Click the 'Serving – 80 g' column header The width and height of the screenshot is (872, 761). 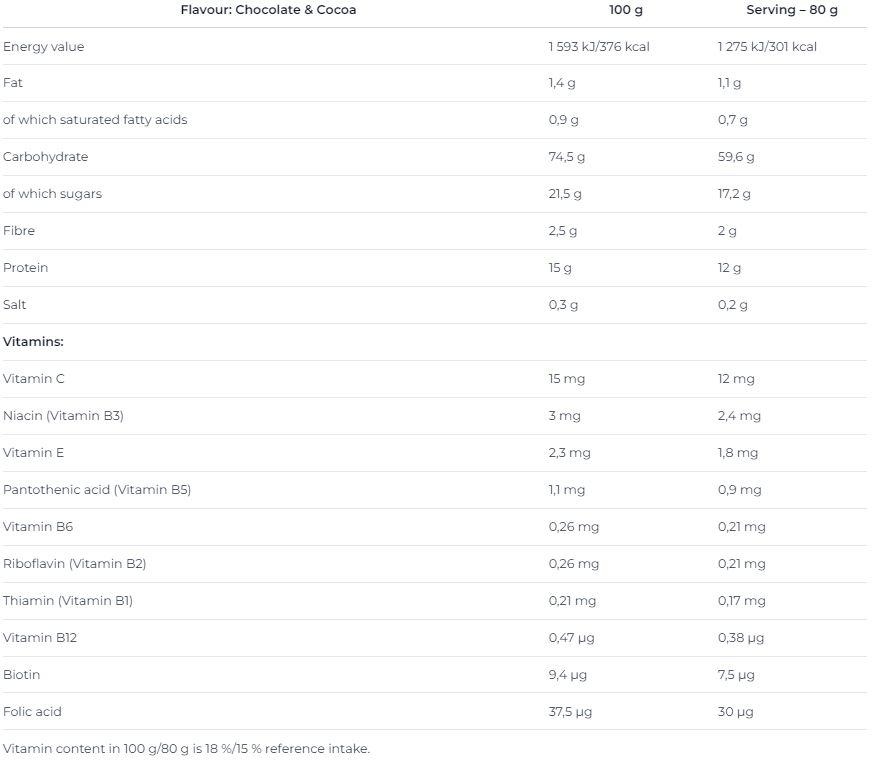click(x=792, y=10)
